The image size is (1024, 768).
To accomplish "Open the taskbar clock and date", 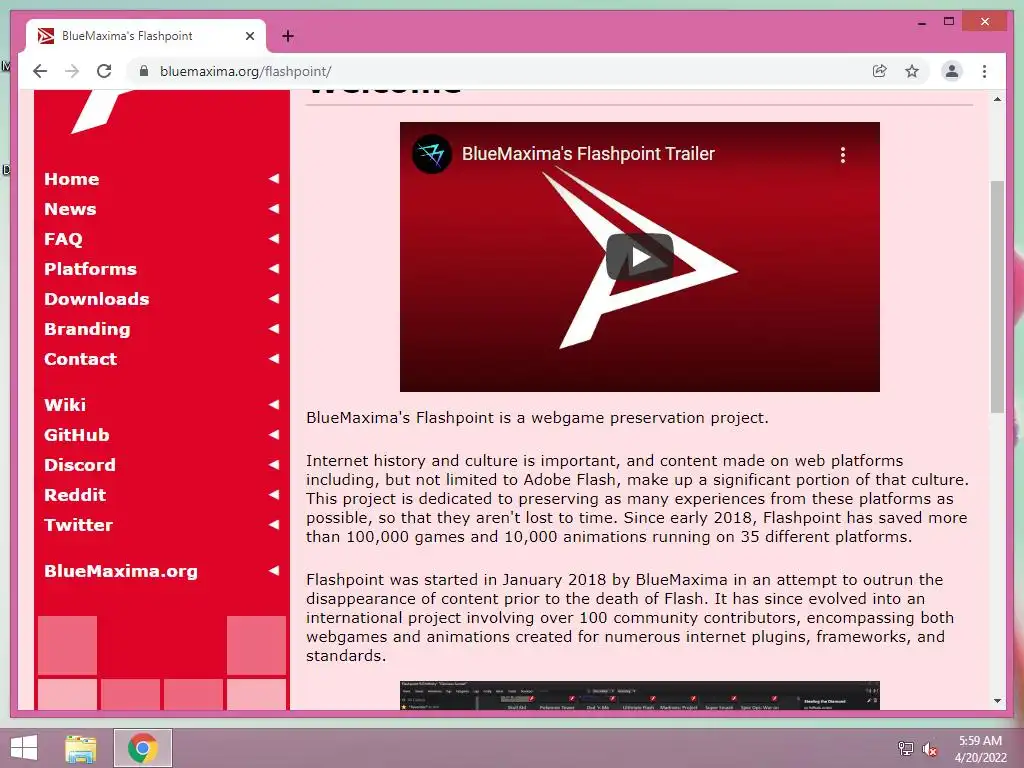I will pos(980,749).
